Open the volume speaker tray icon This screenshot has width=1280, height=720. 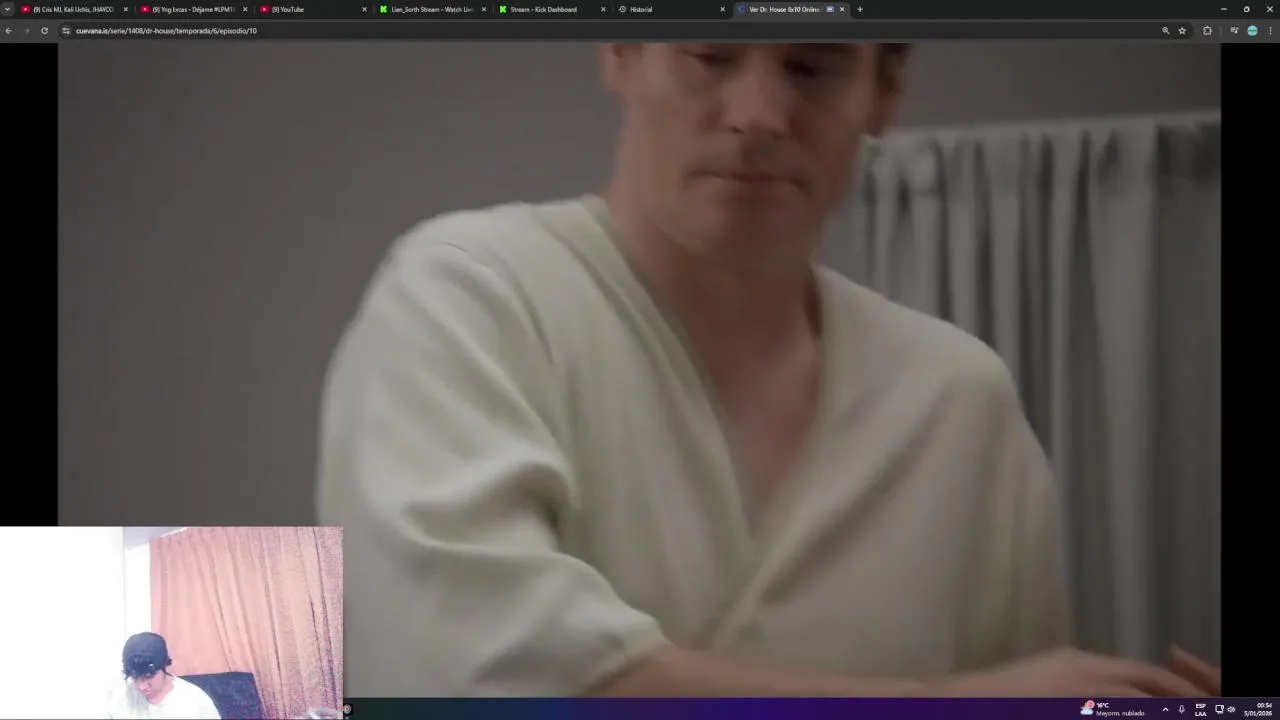1231,709
